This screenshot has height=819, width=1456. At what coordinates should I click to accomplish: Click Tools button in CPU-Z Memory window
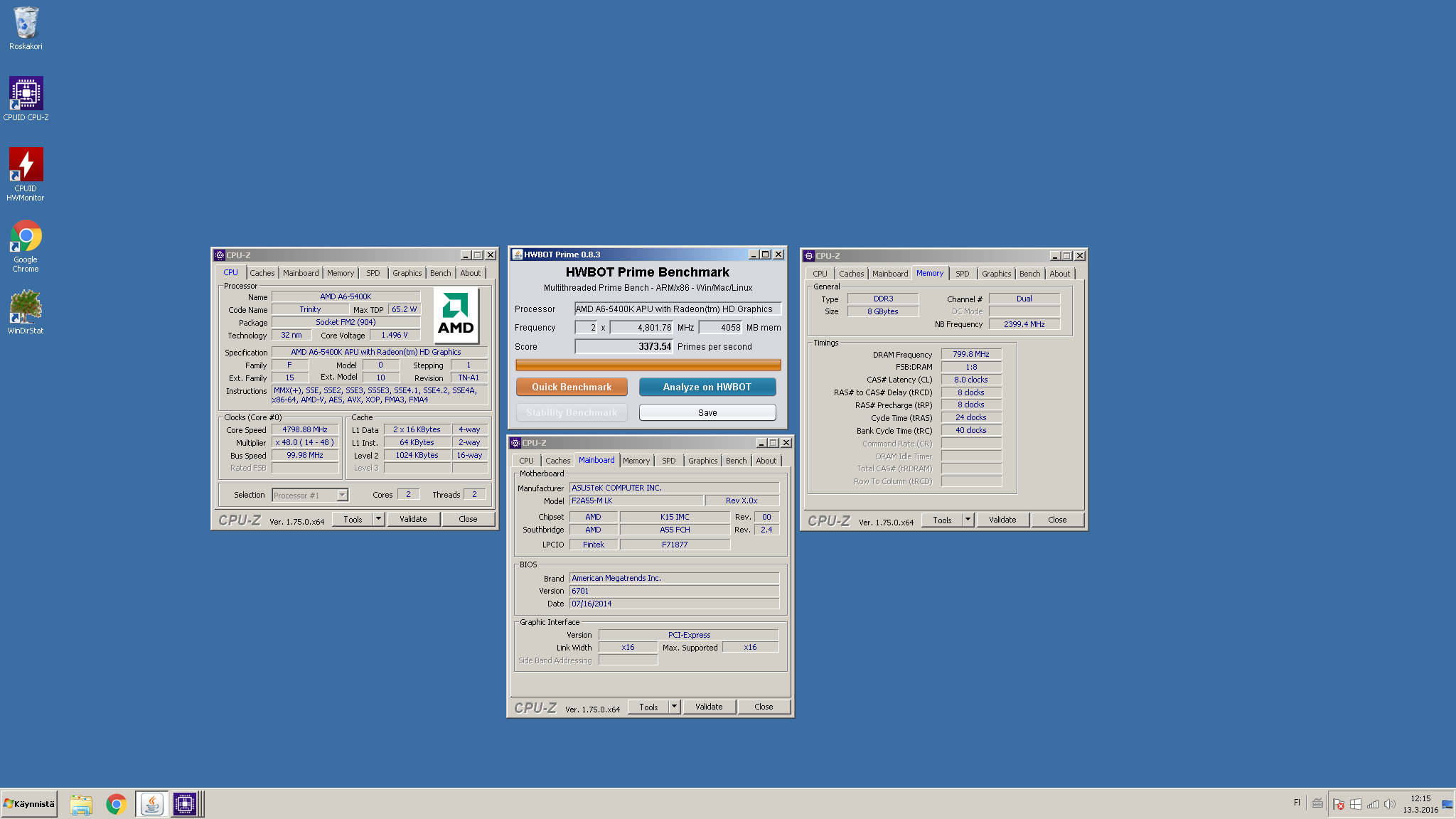(942, 520)
